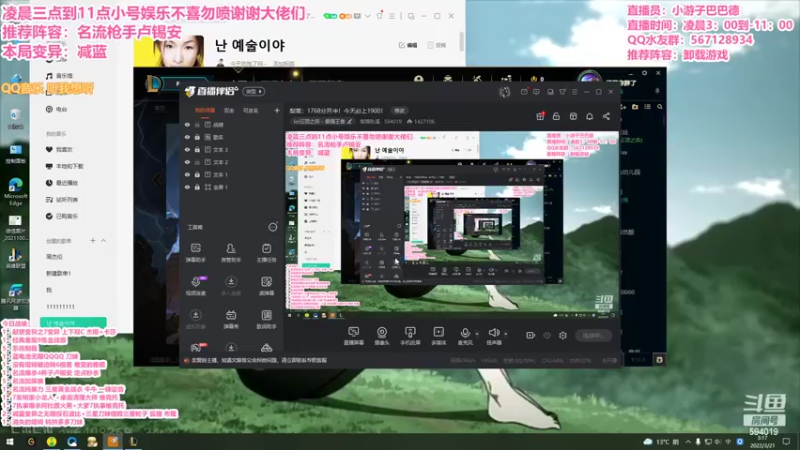Viewport: 800px width, 450px height.
Task: Toggle visibility eye of 全屏 1 layer
Action: tap(187, 187)
